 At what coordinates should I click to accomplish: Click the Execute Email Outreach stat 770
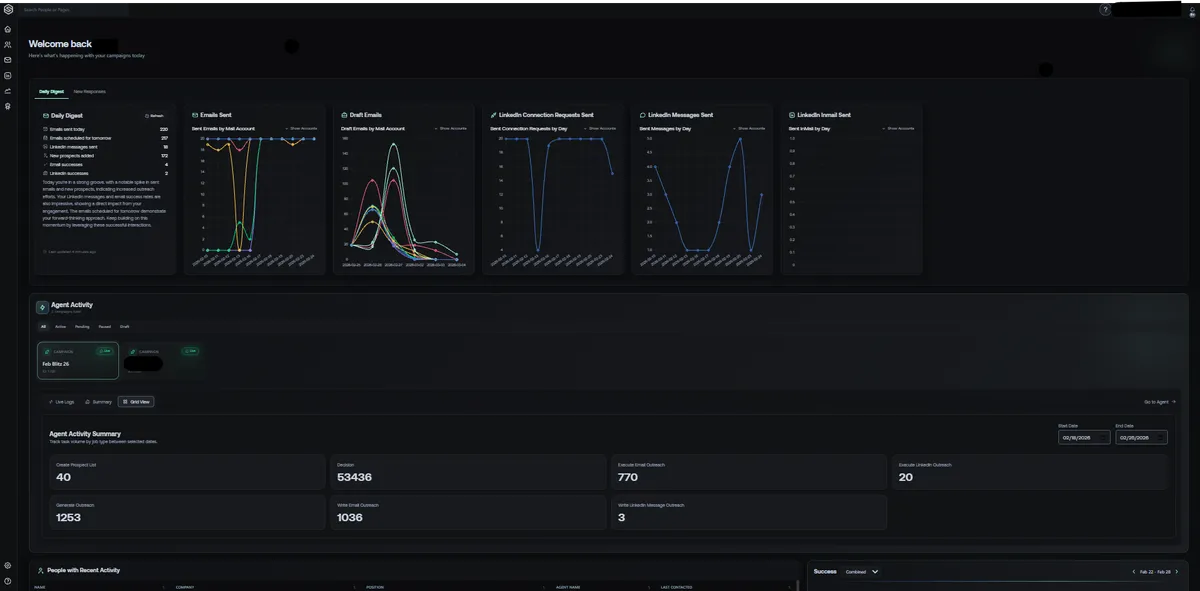click(748, 473)
